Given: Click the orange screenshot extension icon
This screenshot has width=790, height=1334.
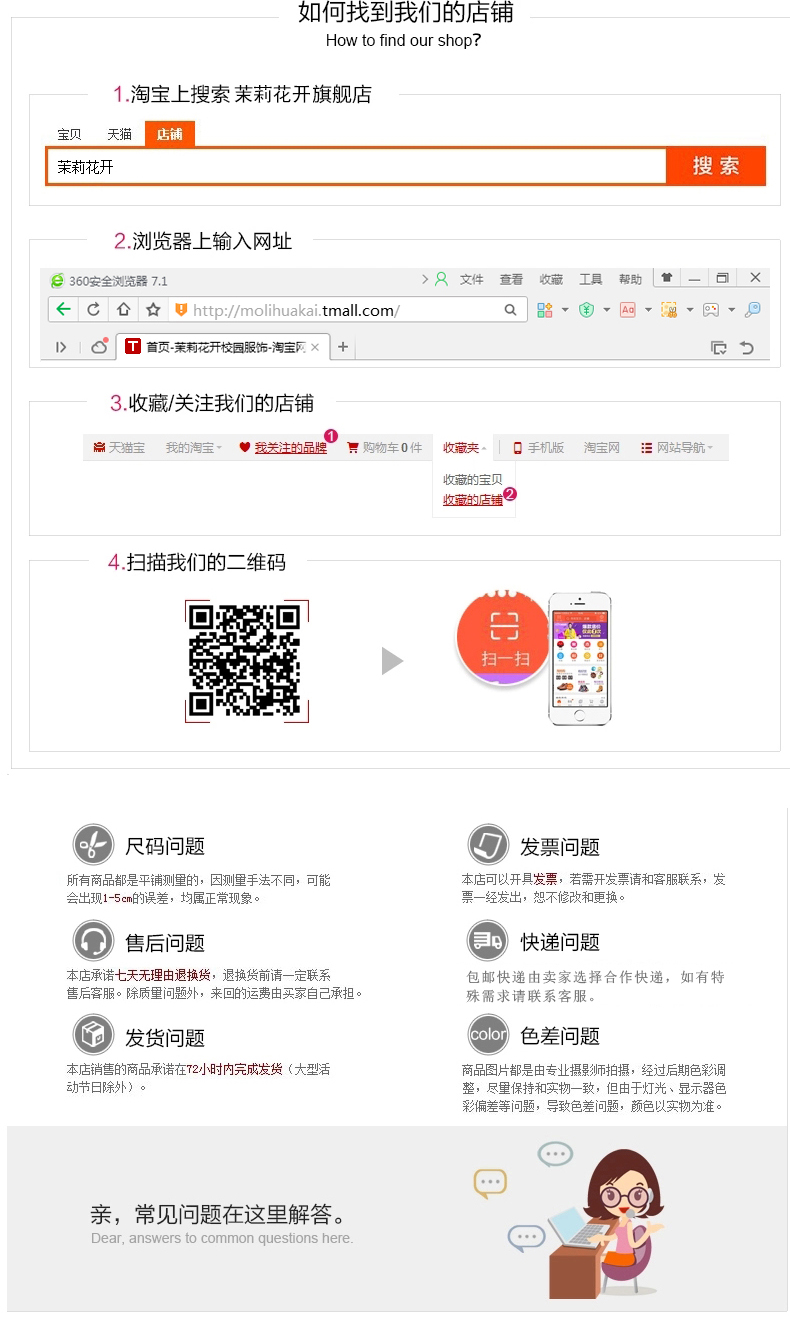Looking at the screenshot, I should (x=669, y=310).
